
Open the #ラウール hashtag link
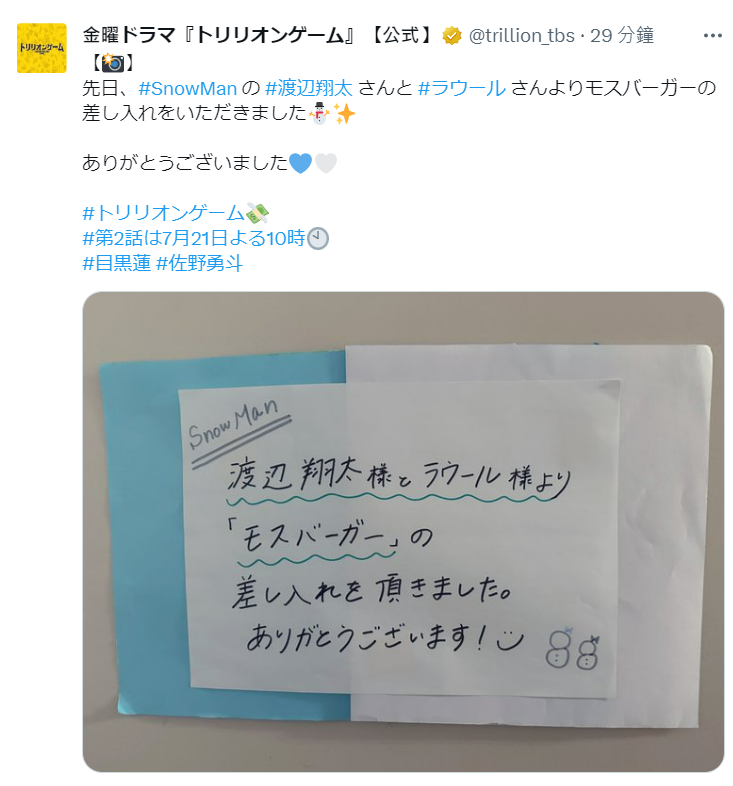(x=462, y=88)
